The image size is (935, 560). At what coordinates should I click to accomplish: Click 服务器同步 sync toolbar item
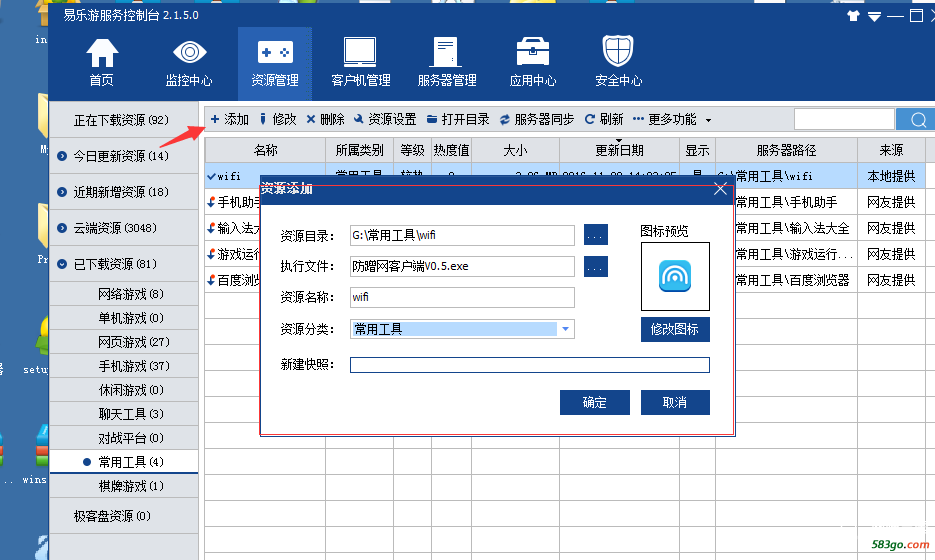pos(537,119)
